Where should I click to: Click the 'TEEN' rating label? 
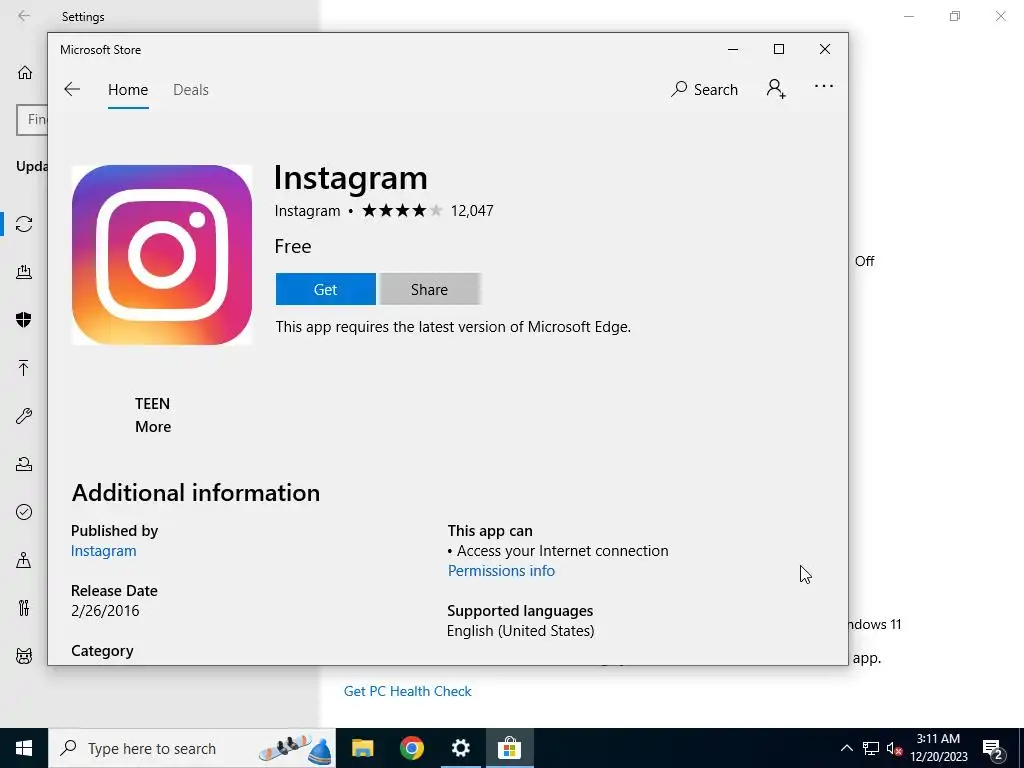pos(152,404)
